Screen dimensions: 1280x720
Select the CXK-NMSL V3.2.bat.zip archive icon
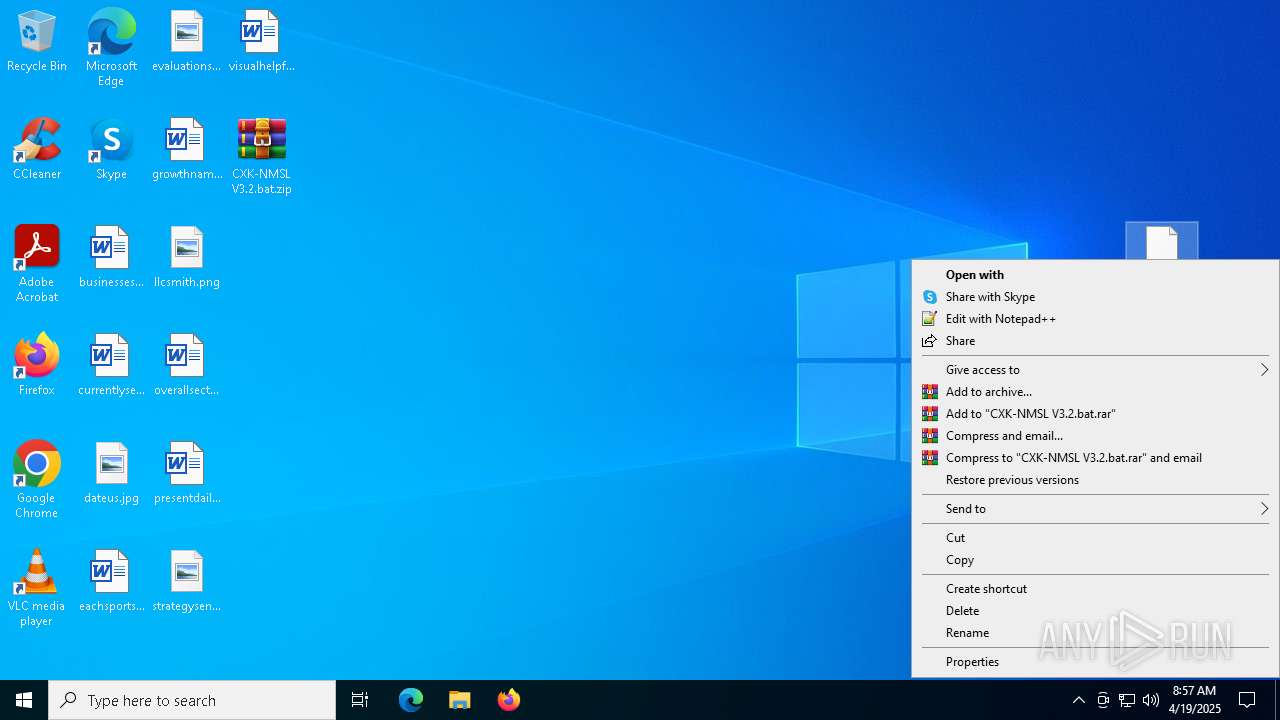pos(261,157)
